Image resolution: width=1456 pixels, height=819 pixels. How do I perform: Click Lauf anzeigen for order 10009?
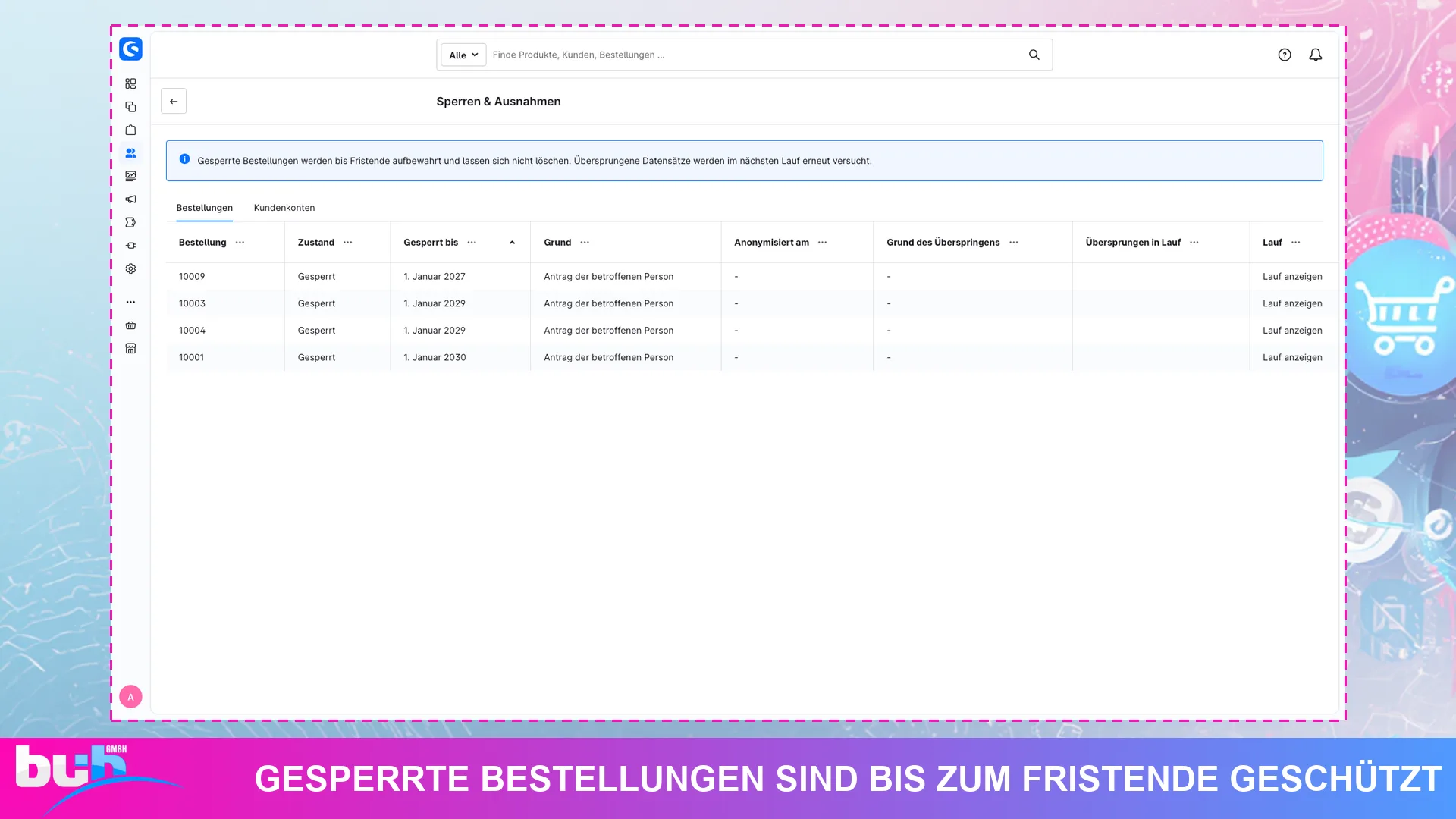(1292, 277)
